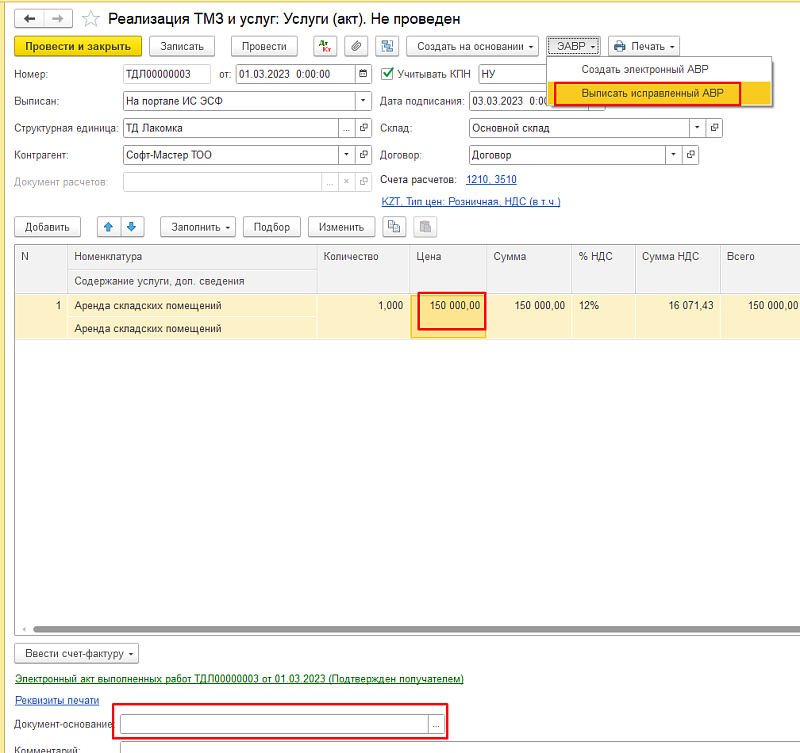Screen dimensions: 800x753
Task: Open the Заполнить dropdown button
Action: pos(202,227)
